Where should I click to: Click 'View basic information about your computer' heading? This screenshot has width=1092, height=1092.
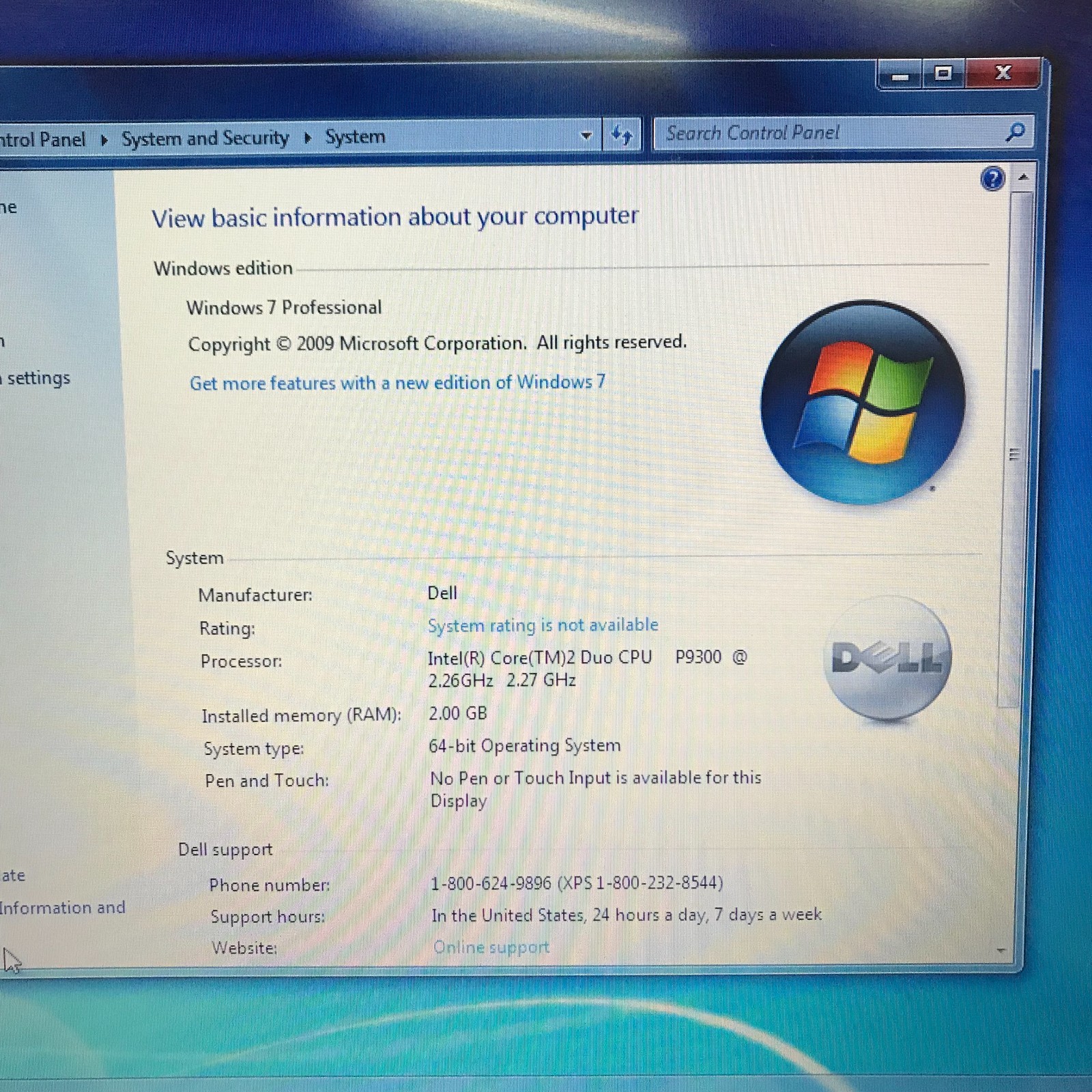coord(395,217)
